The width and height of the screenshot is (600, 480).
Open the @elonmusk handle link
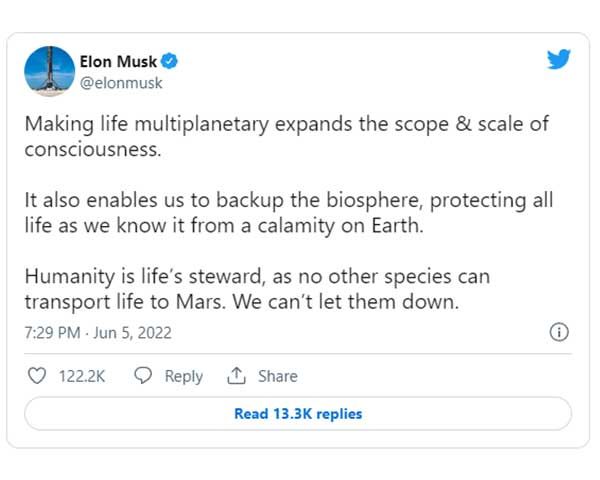pyautogui.click(x=121, y=83)
